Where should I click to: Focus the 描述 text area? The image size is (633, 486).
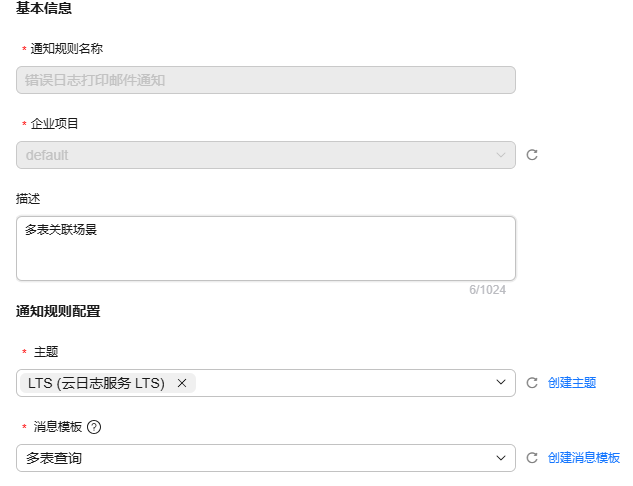click(x=266, y=248)
